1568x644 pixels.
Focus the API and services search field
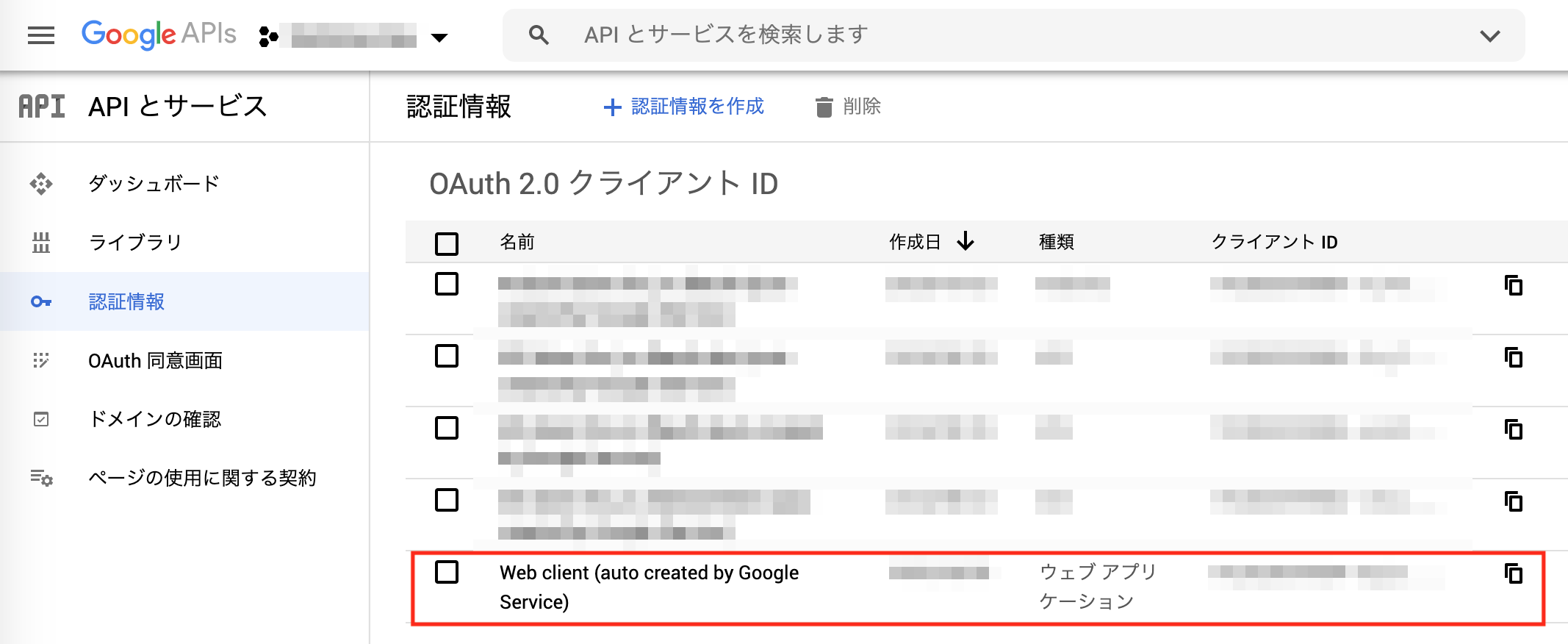(x=1013, y=35)
